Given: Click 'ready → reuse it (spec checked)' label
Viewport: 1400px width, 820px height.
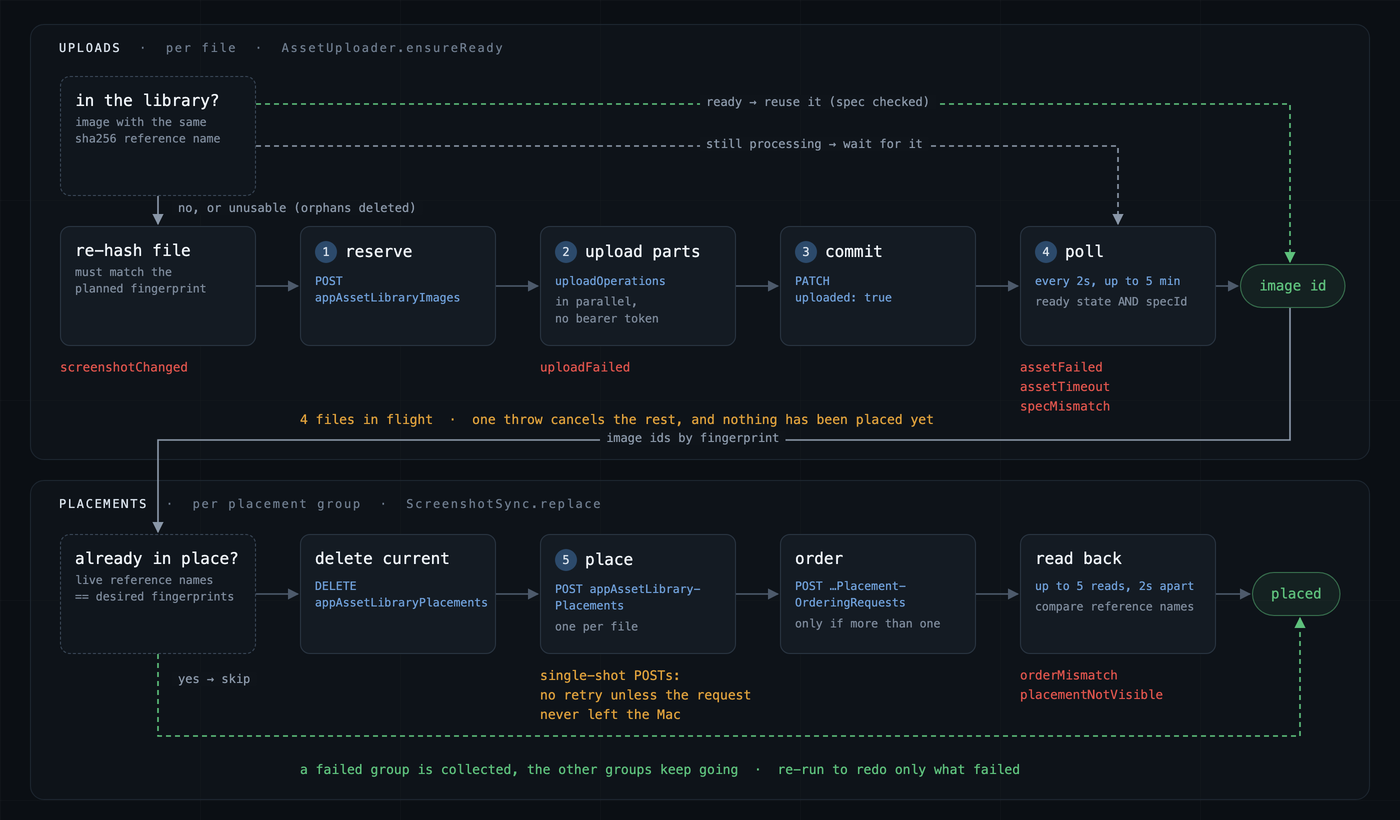Looking at the screenshot, I should coord(818,102).
